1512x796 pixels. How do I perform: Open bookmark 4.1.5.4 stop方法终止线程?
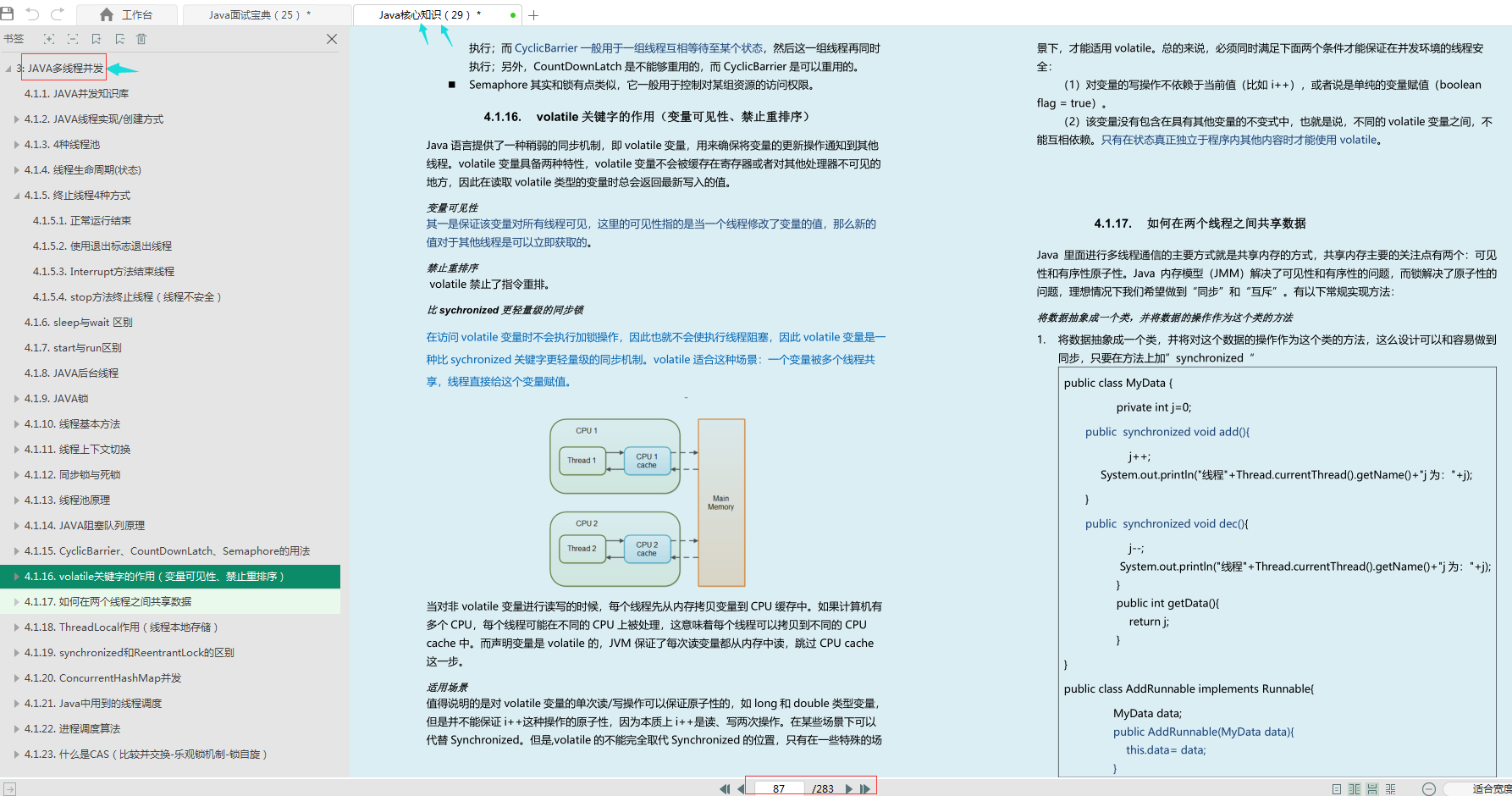[127, 297]
